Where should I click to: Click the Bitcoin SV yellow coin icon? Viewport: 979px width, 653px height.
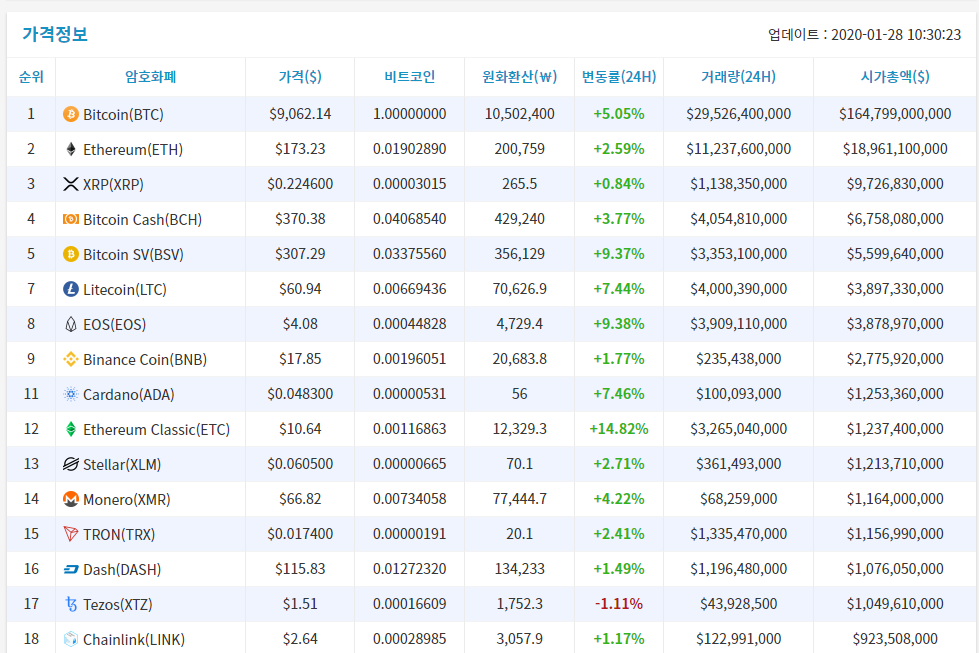[x=71, y=254]
